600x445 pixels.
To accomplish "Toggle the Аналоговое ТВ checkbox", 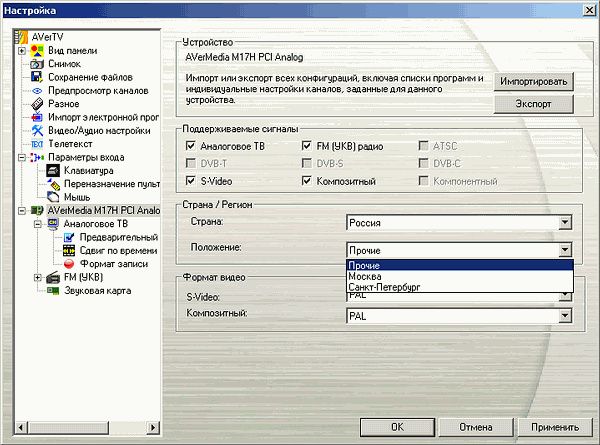I will [192, 145].
